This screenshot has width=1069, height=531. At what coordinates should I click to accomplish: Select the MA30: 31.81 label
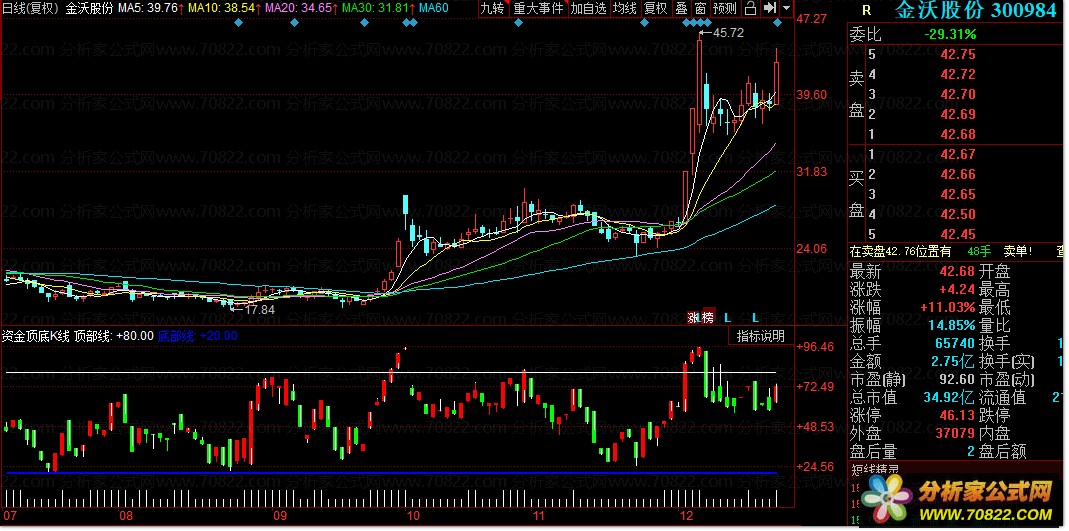click(x=376, y=8)
